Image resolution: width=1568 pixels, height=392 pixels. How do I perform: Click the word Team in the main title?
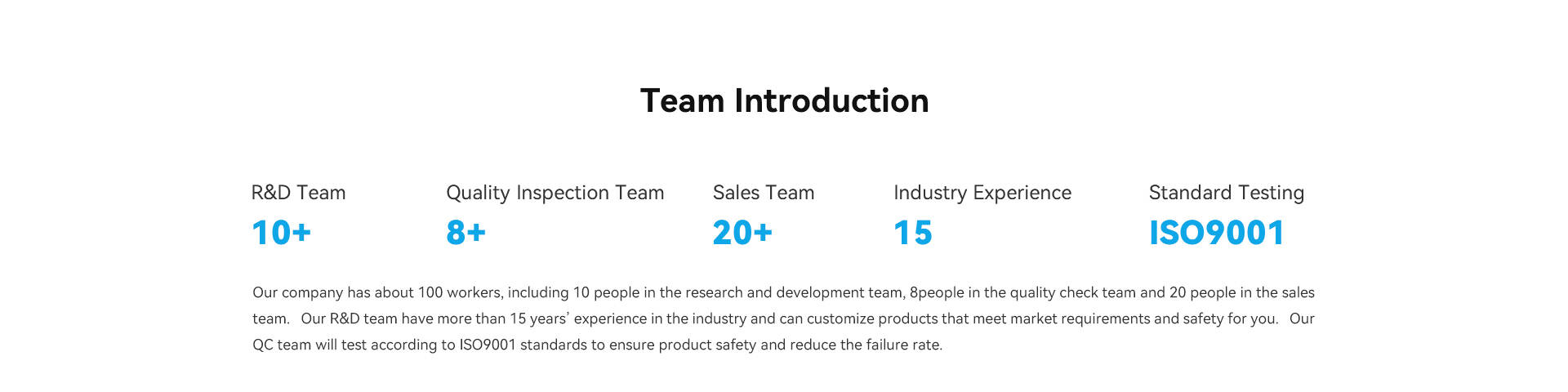(x=683, y=101)
